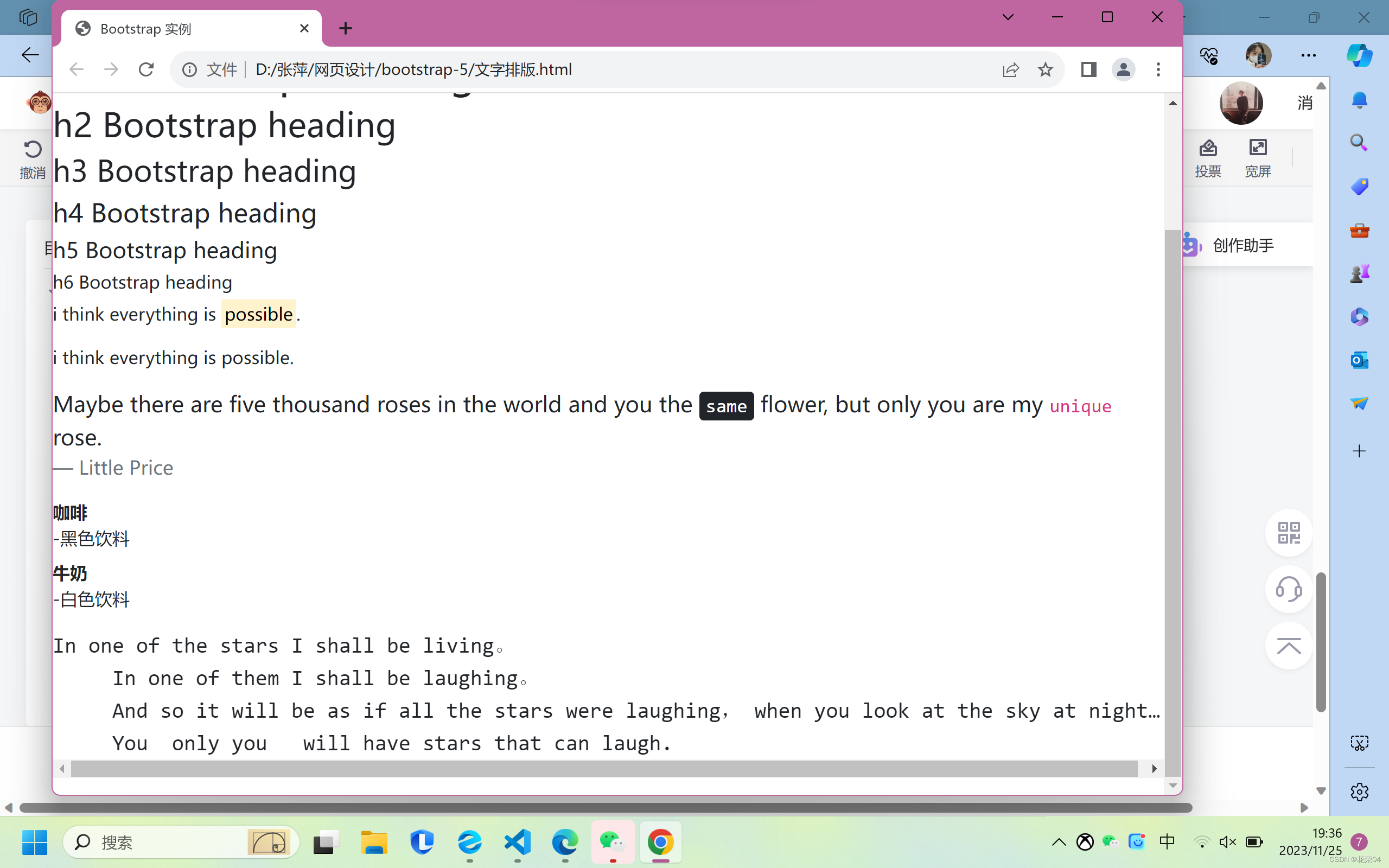The height and width of the screenshot is (868, 1389).
Task: Show hidden tray icons chevron
Action: point(1059,842)
